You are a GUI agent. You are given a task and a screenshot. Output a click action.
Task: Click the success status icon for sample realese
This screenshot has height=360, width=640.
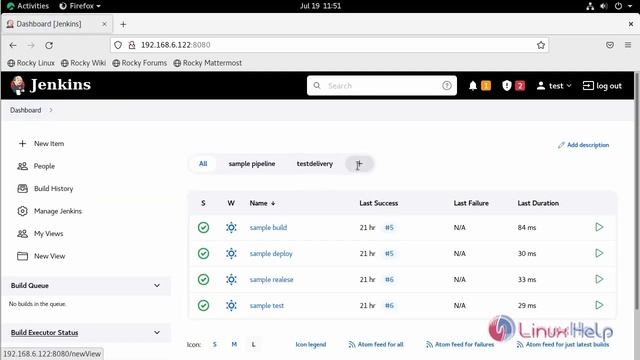203,280
